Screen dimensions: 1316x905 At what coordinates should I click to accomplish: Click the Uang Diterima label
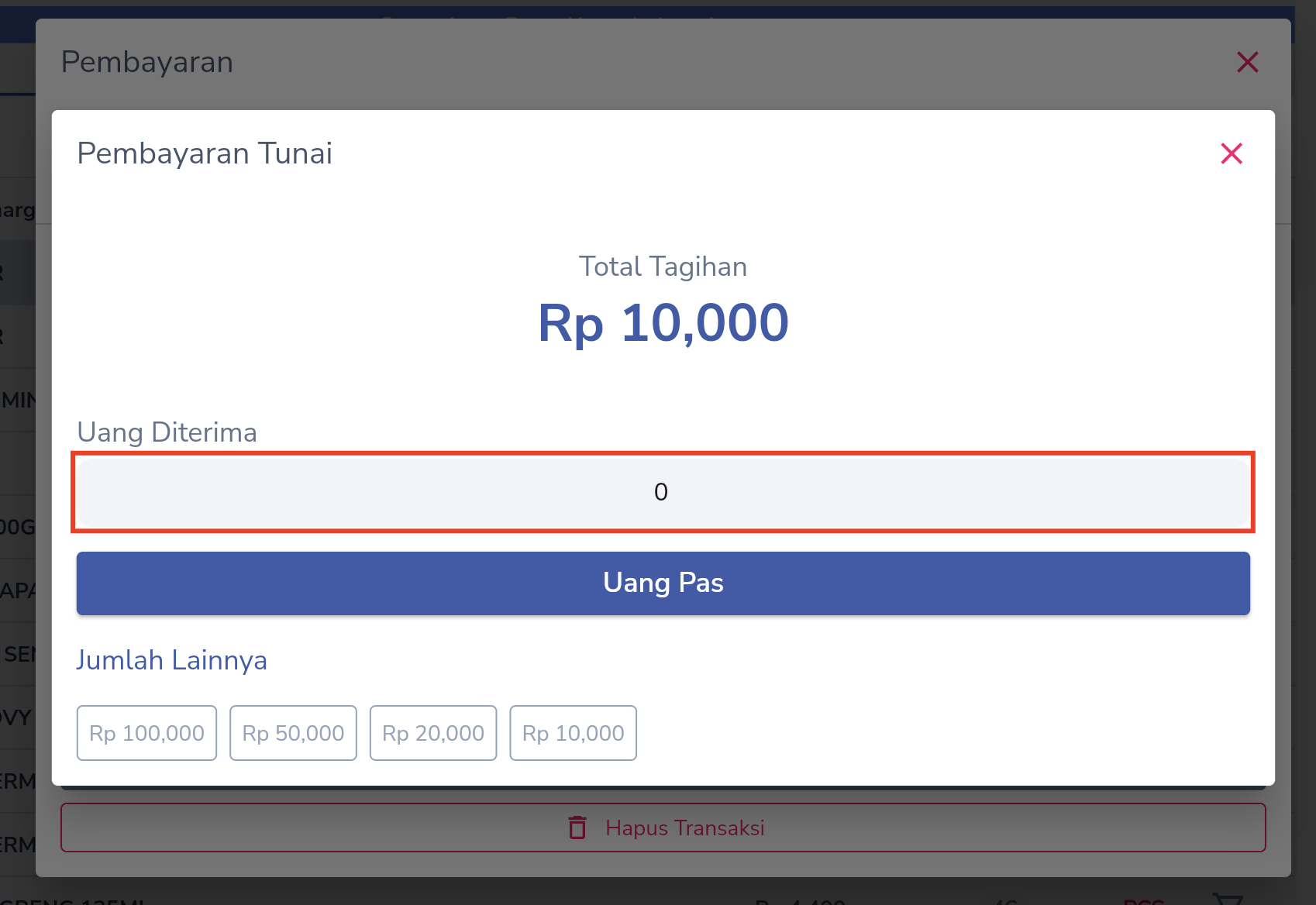167,432
